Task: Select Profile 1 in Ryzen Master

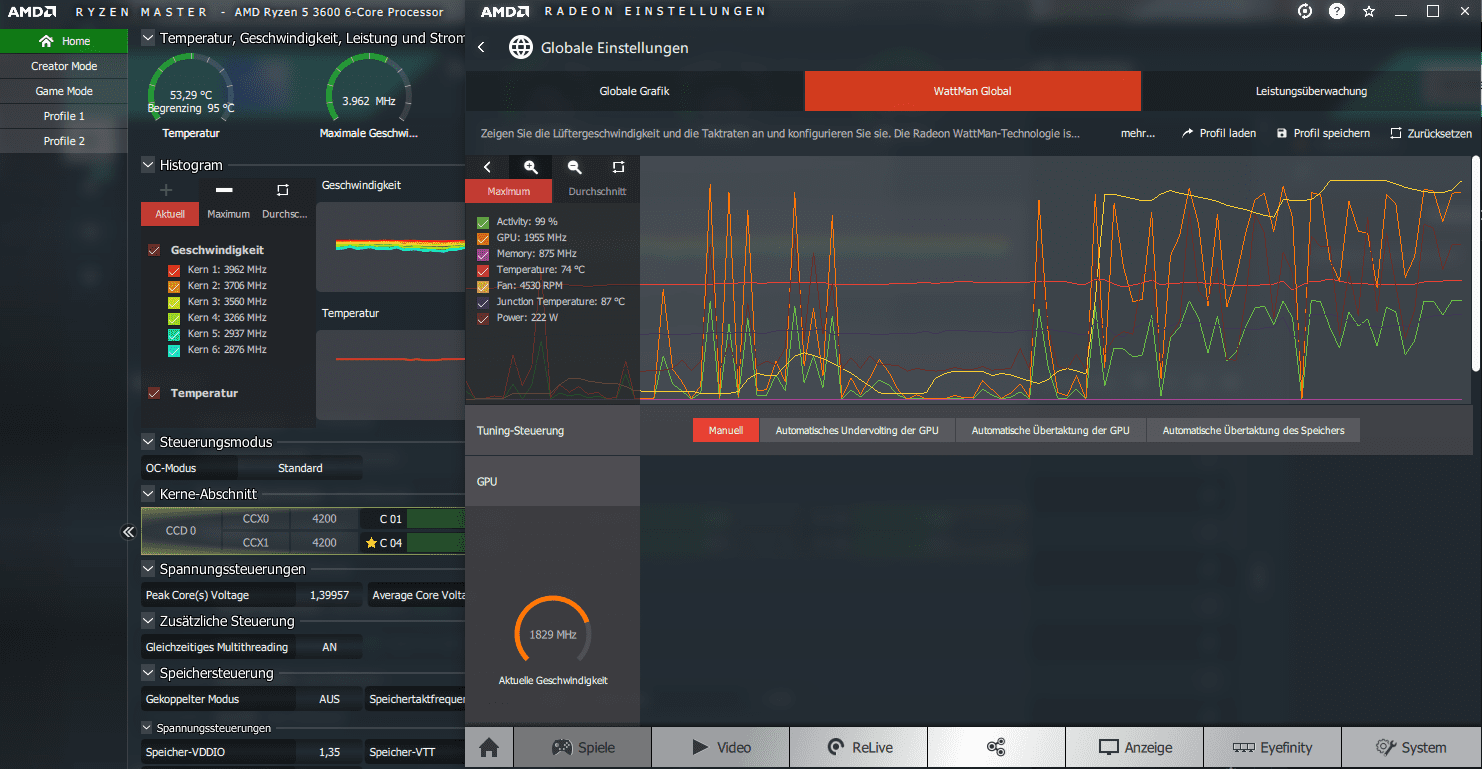Action: click(x=64, y=116)
